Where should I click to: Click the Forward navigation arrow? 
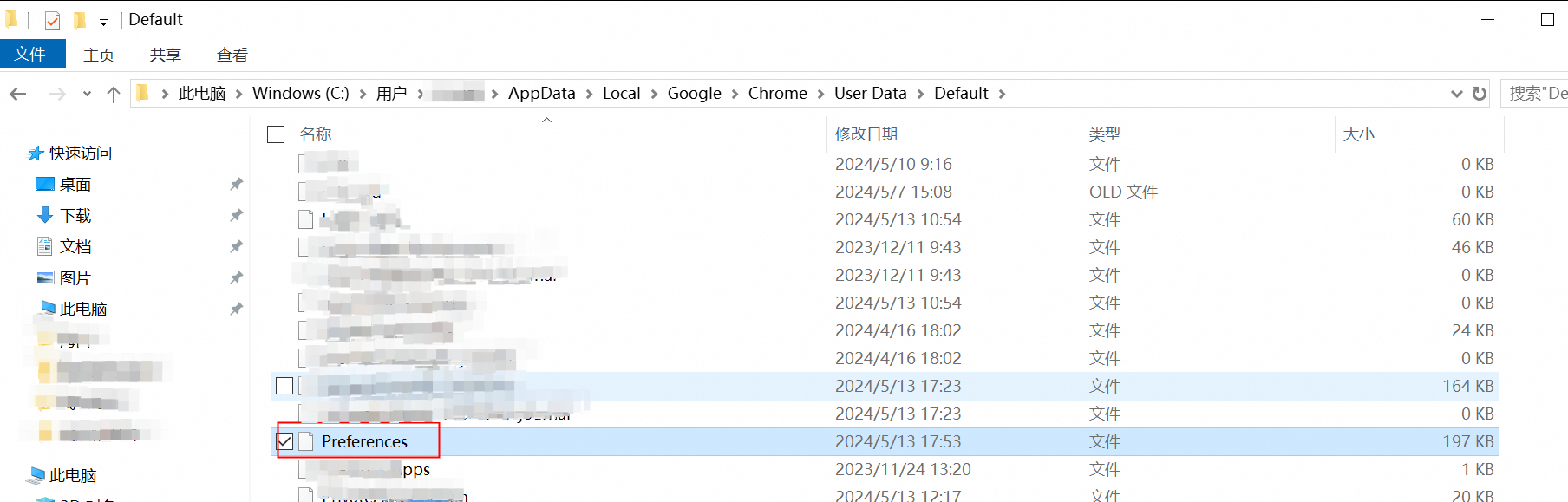(x=57, y=94)
